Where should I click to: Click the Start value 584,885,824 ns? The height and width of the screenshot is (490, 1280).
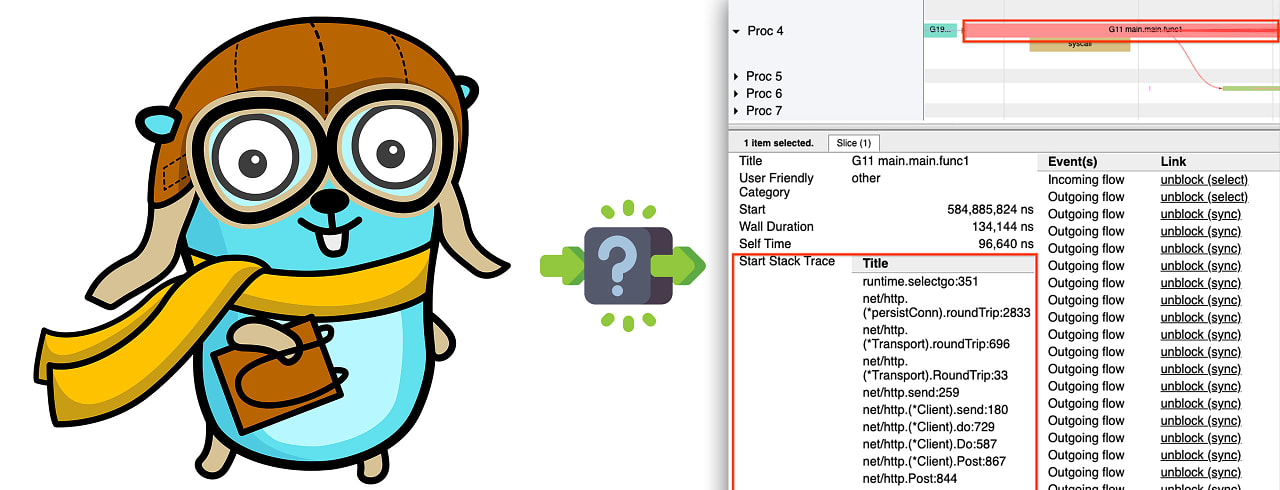click(x=990, y=210)
